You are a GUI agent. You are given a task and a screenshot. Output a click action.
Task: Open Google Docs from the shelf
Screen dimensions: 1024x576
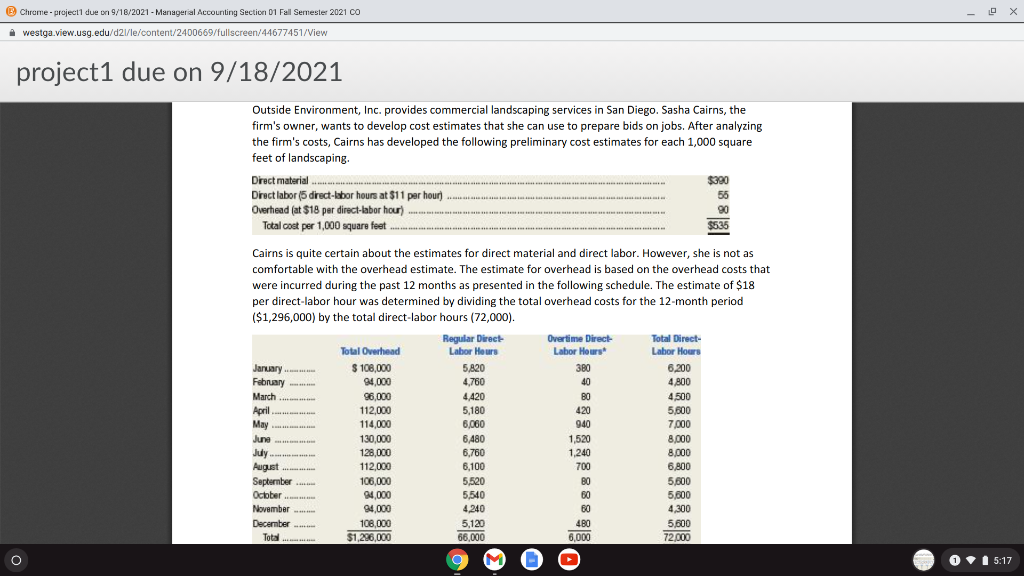click(x=530, y=560)
